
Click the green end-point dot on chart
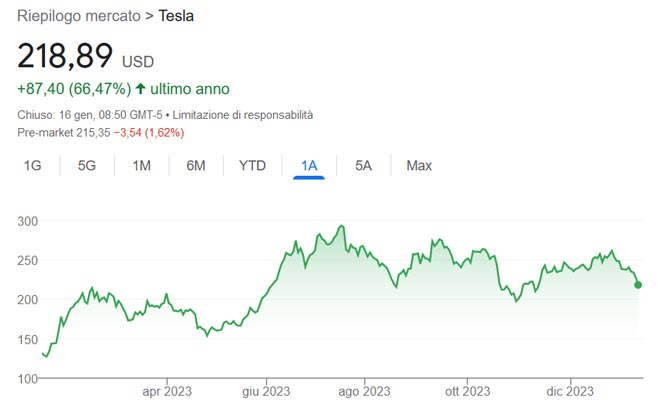pyautogui.click(x=638, y=285)
